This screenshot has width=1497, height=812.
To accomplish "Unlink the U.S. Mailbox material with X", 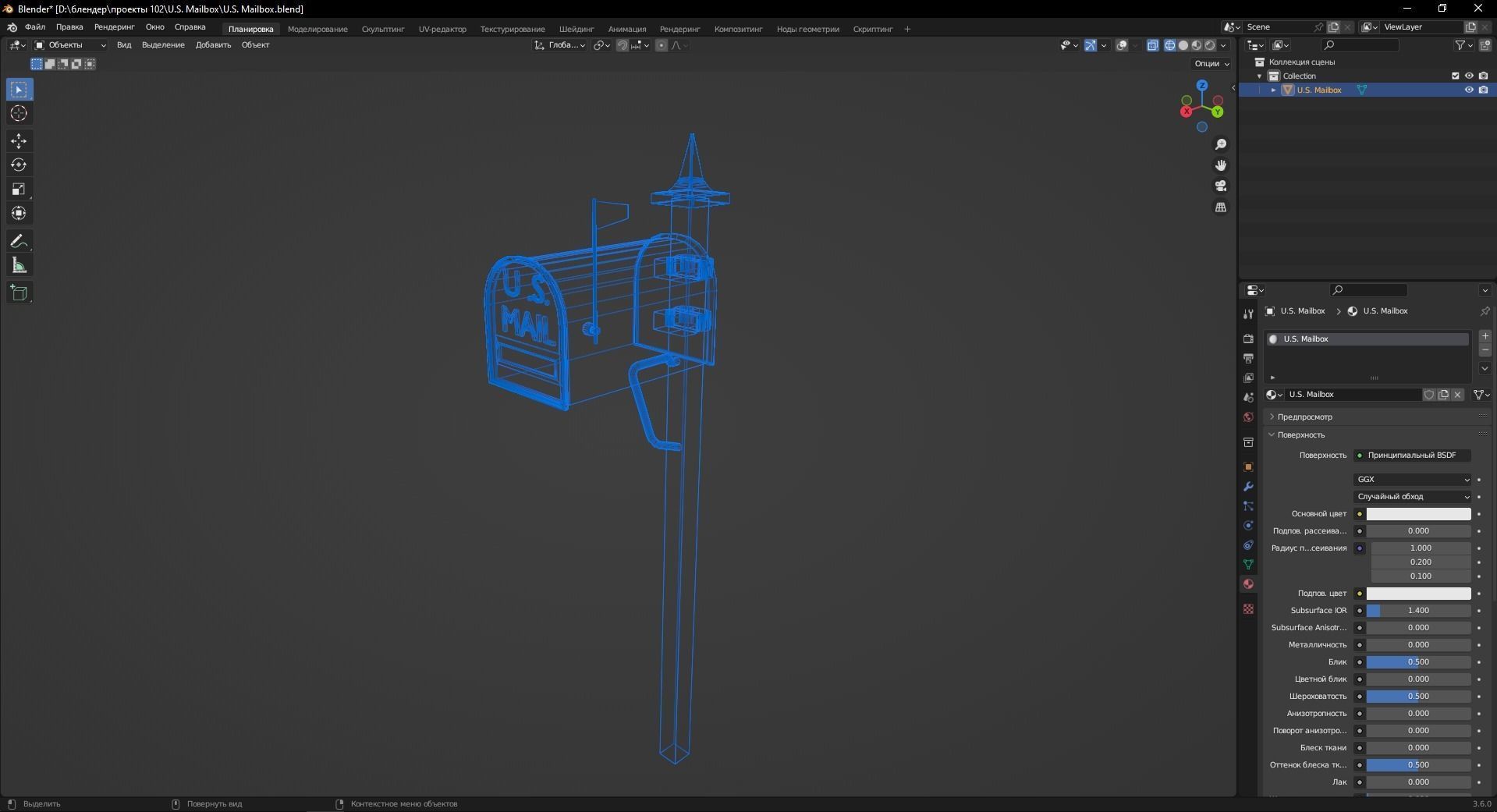I will 1457,395.
